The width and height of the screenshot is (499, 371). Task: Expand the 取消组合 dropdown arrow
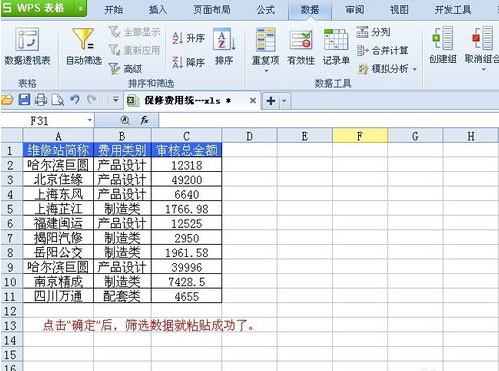(x=484, y=69)
